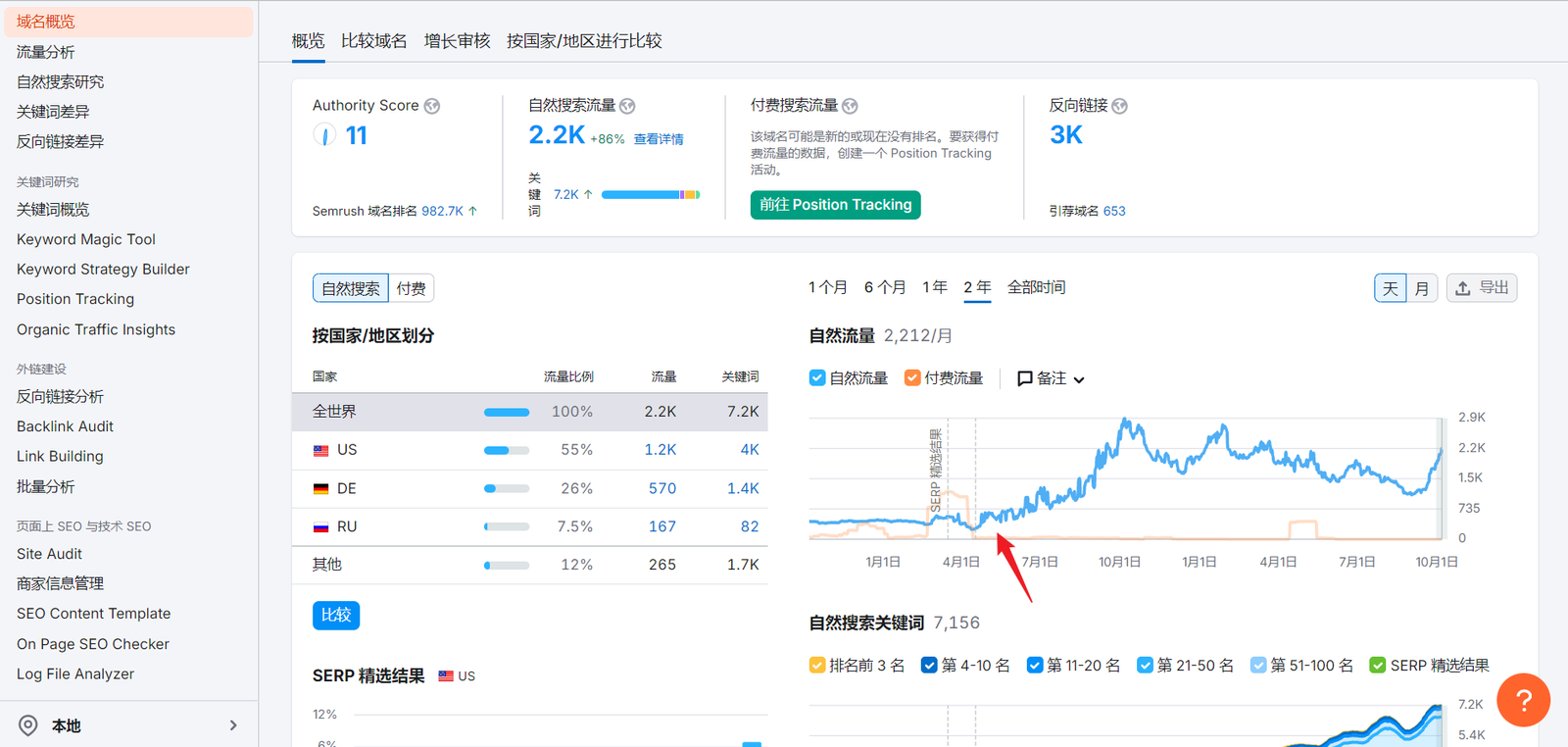Click the keyword distribution color bar
Screen dimensions: 1568x747
click(x=651, y=194)
